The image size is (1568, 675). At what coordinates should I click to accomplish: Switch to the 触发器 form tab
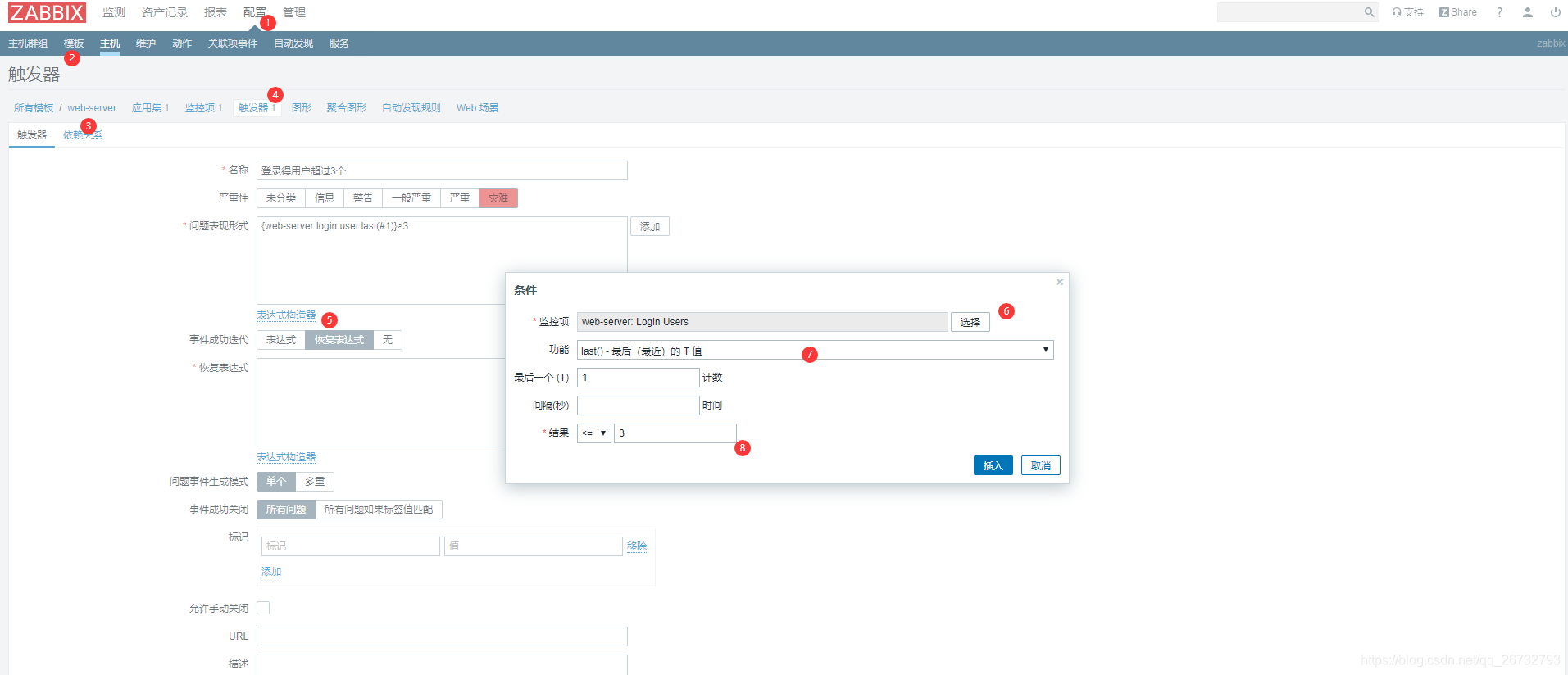click(32, 135)
